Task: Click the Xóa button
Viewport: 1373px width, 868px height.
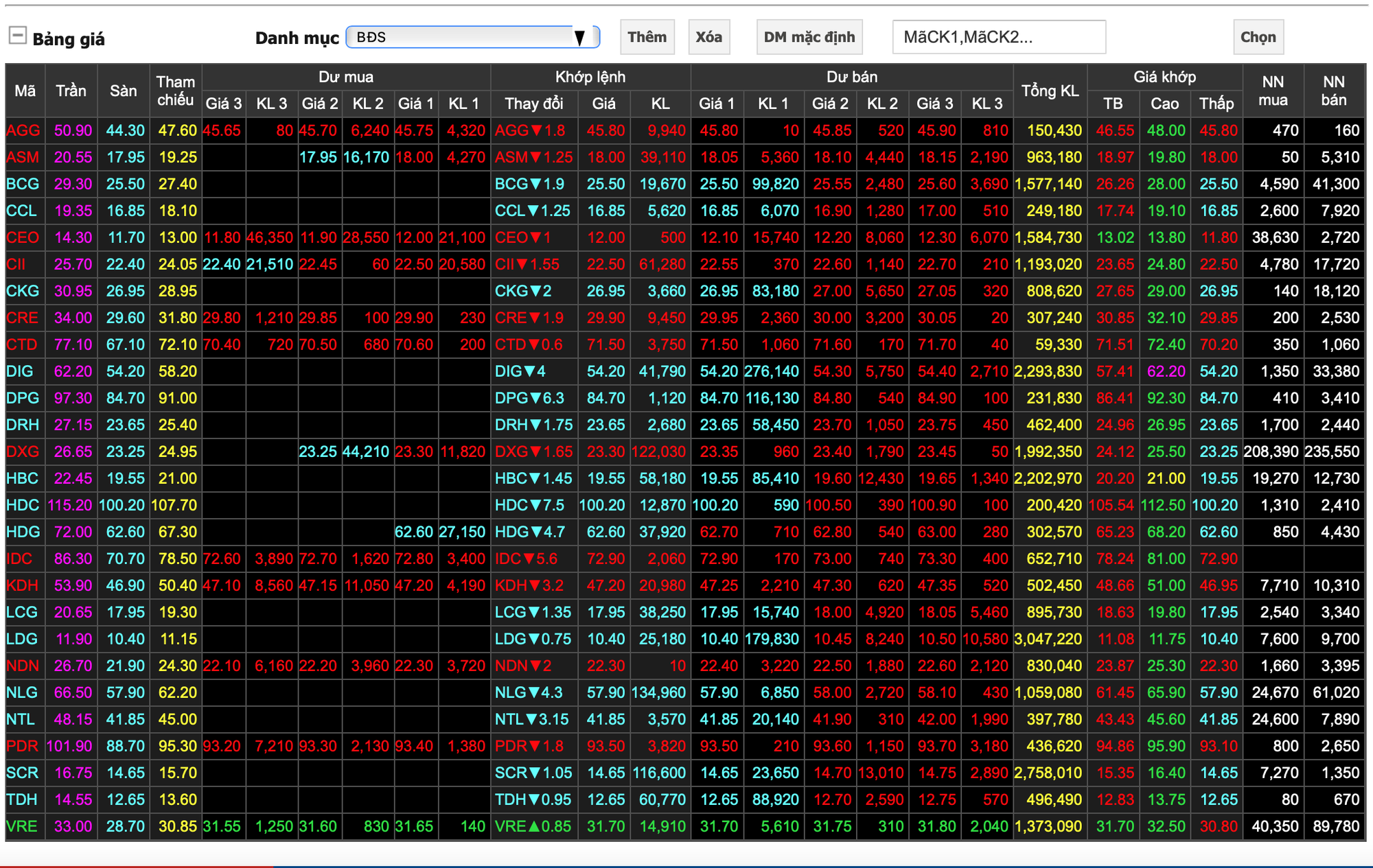Action: [708, 37]
